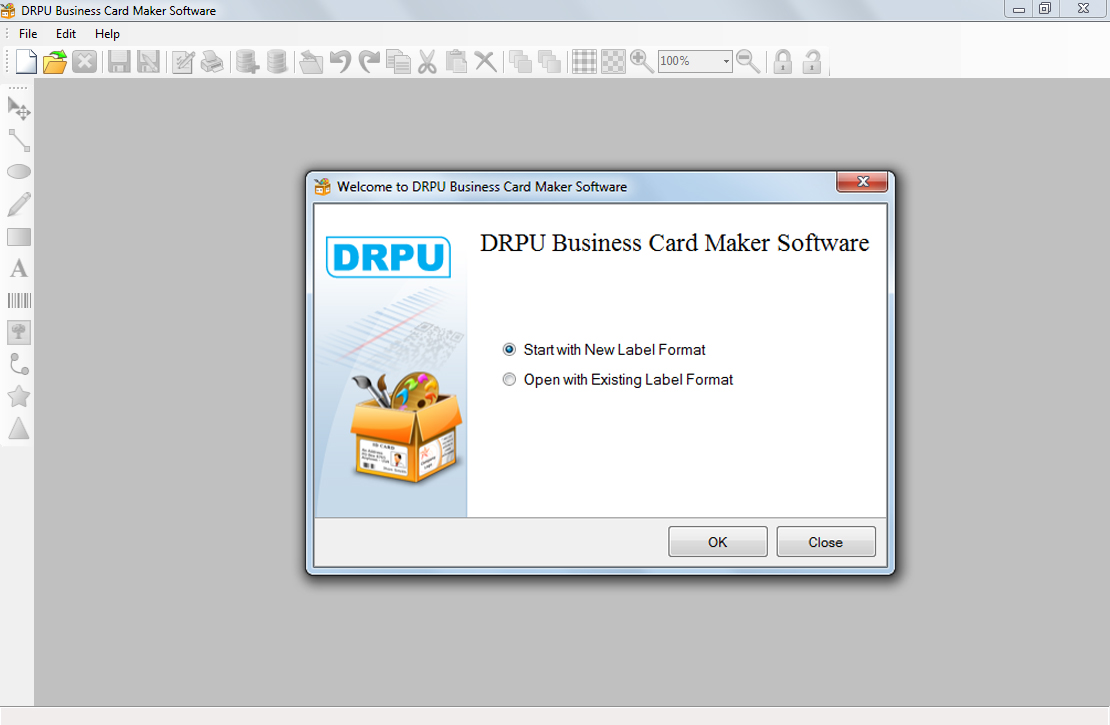The height and width of the screenshot is (725, 1110).
Task: Select the arrow move/select tool
Action: tap(19, 108)
